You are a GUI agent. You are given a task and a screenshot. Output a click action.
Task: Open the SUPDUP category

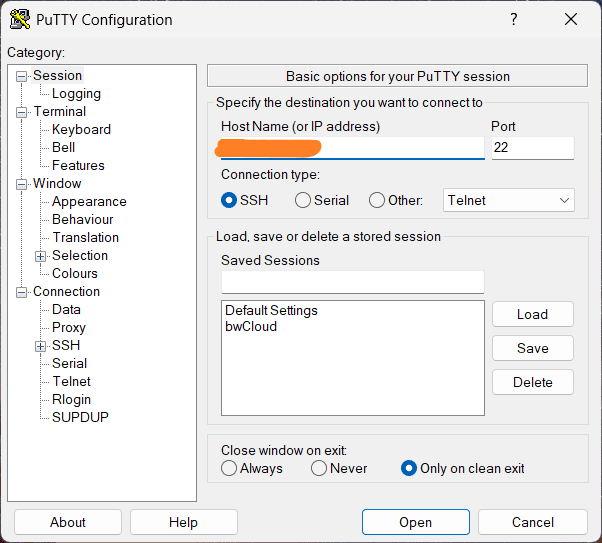80,417
